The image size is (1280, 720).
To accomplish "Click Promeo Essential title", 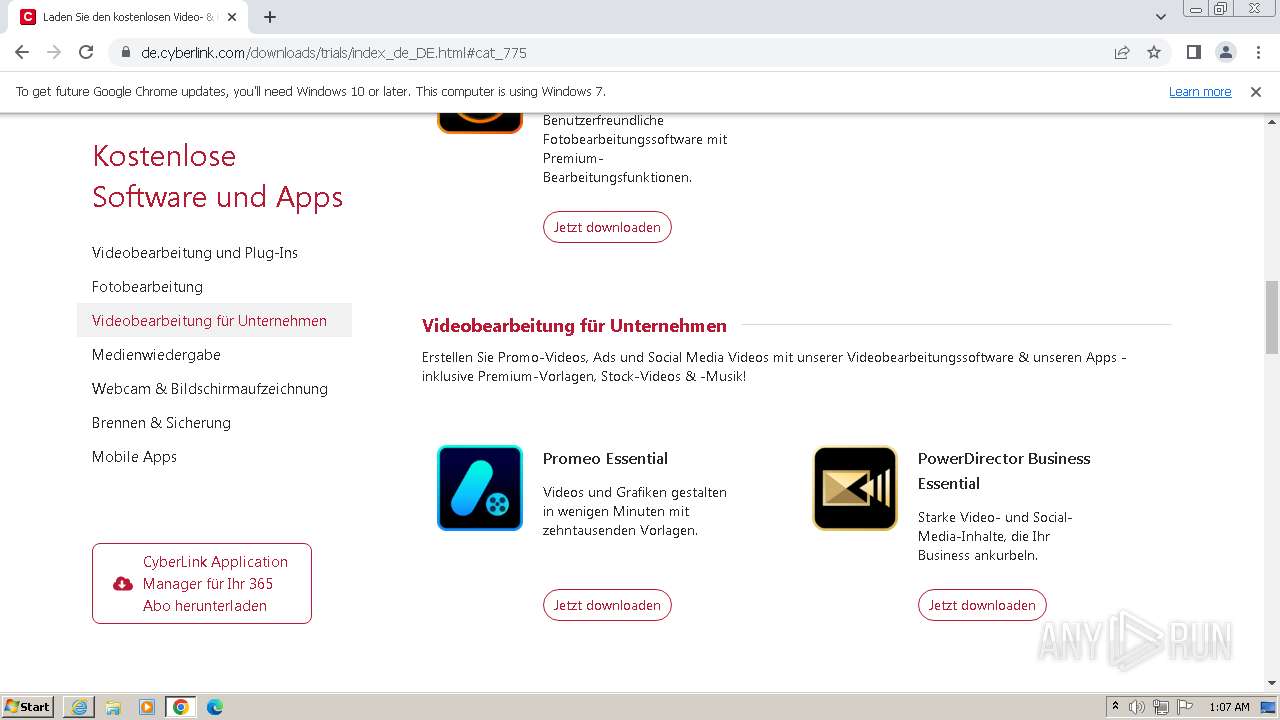I will coord(605,459).
